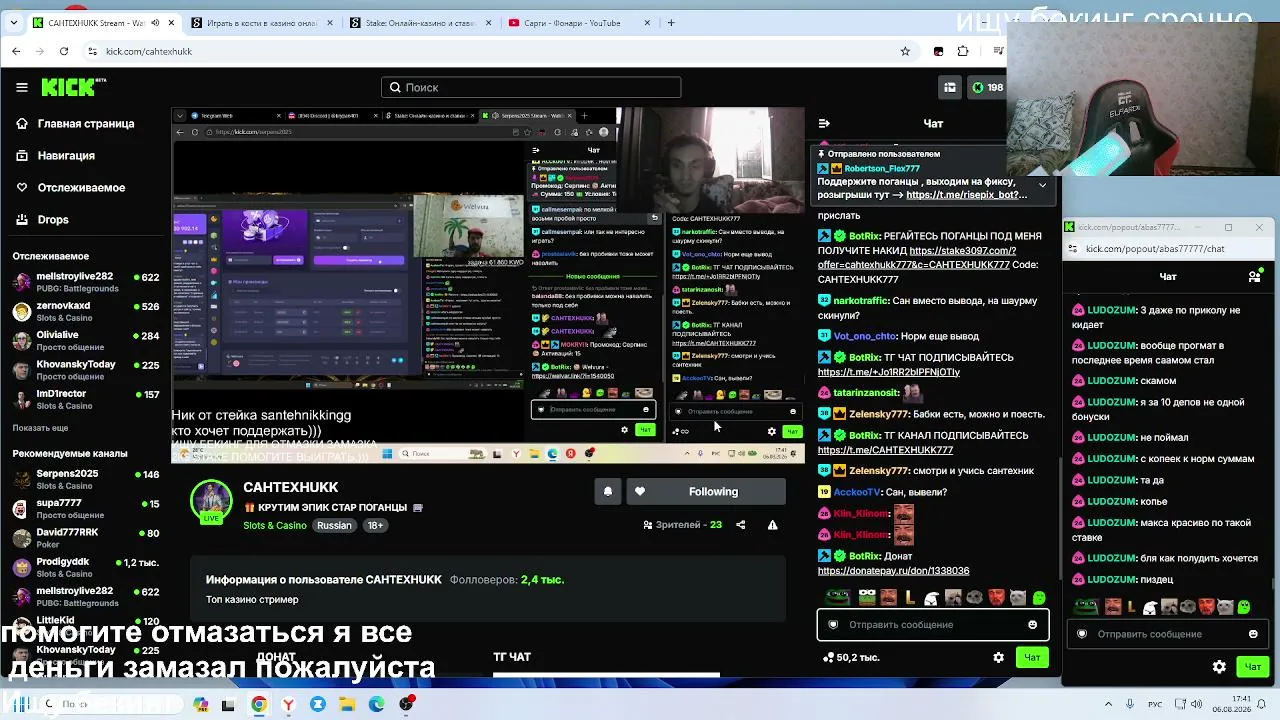Viewport: 1280px width, 720px height.
Task: Click the 50,2 тыс. channel points counter
Action: click(850, 657)
